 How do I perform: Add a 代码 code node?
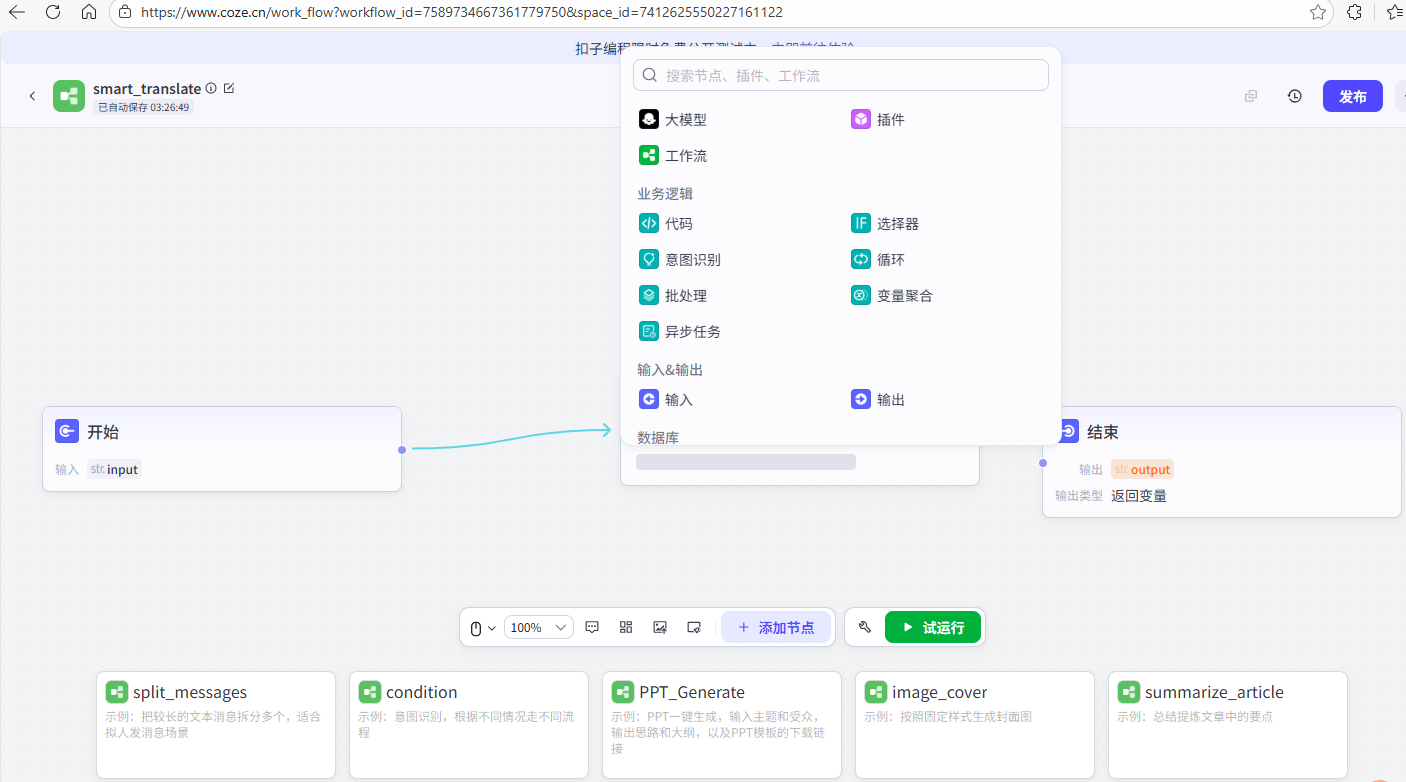point(666,223)
